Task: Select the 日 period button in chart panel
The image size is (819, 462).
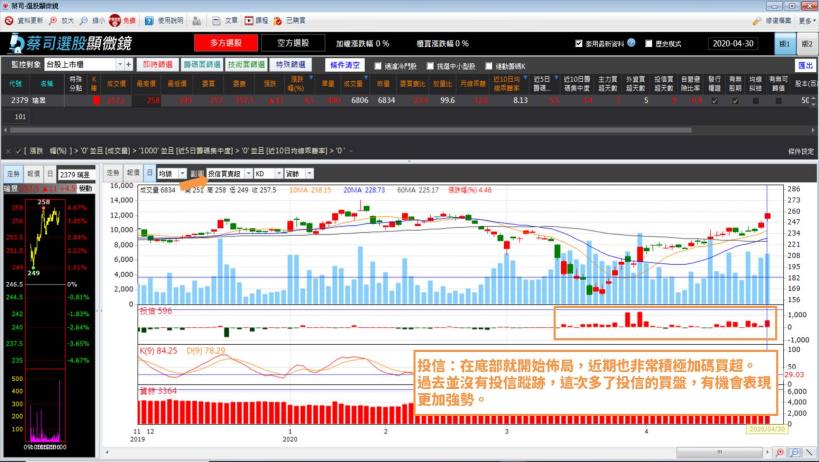Action: pyautogui.click(x=149, y=173)
